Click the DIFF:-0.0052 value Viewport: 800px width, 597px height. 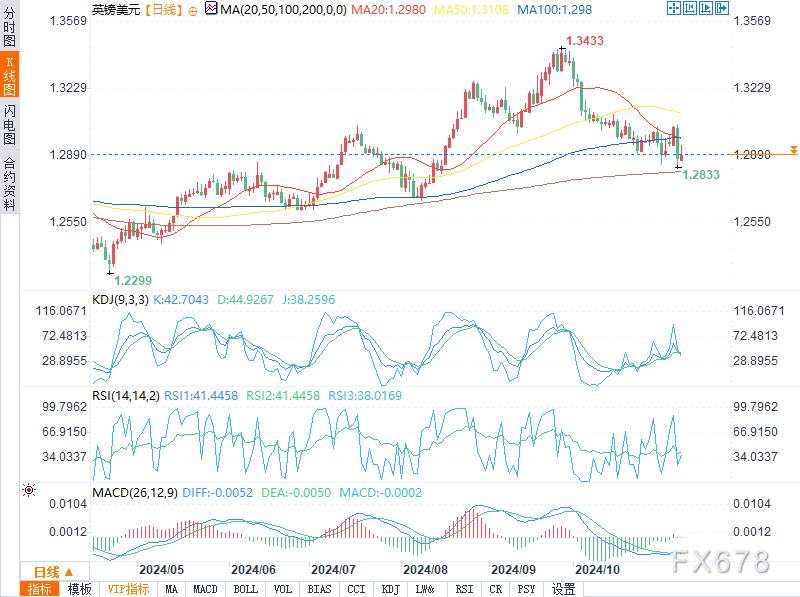[x=217, y=493]
